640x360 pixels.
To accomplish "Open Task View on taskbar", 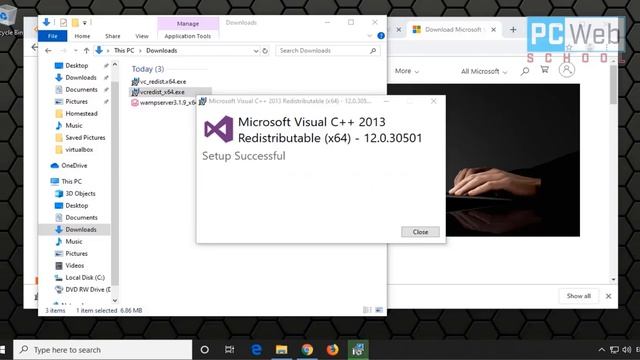I will [x=230, y=350].
